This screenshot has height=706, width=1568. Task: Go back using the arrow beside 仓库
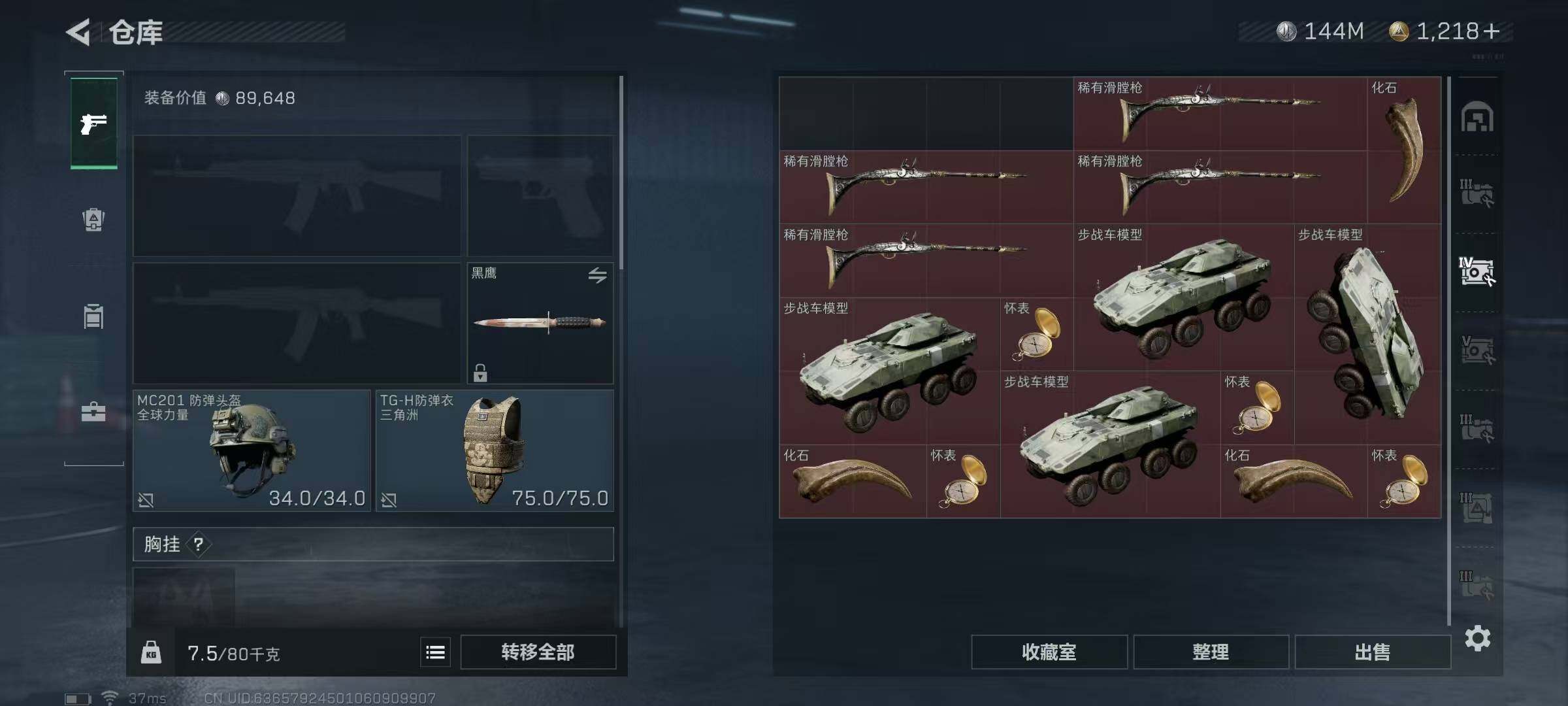78,32
